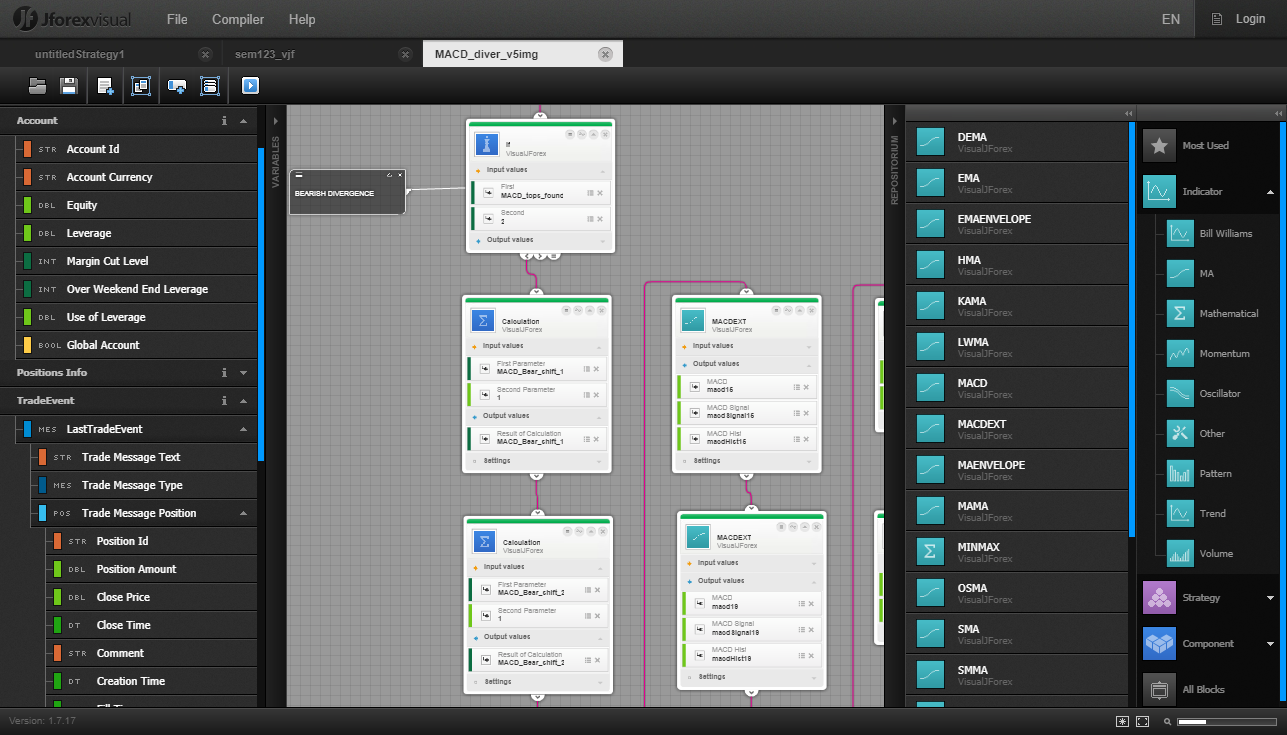Toggle the Repositorium side panel arrow
The height and width of the screenshot is (735, 1287).
point(896,120)
